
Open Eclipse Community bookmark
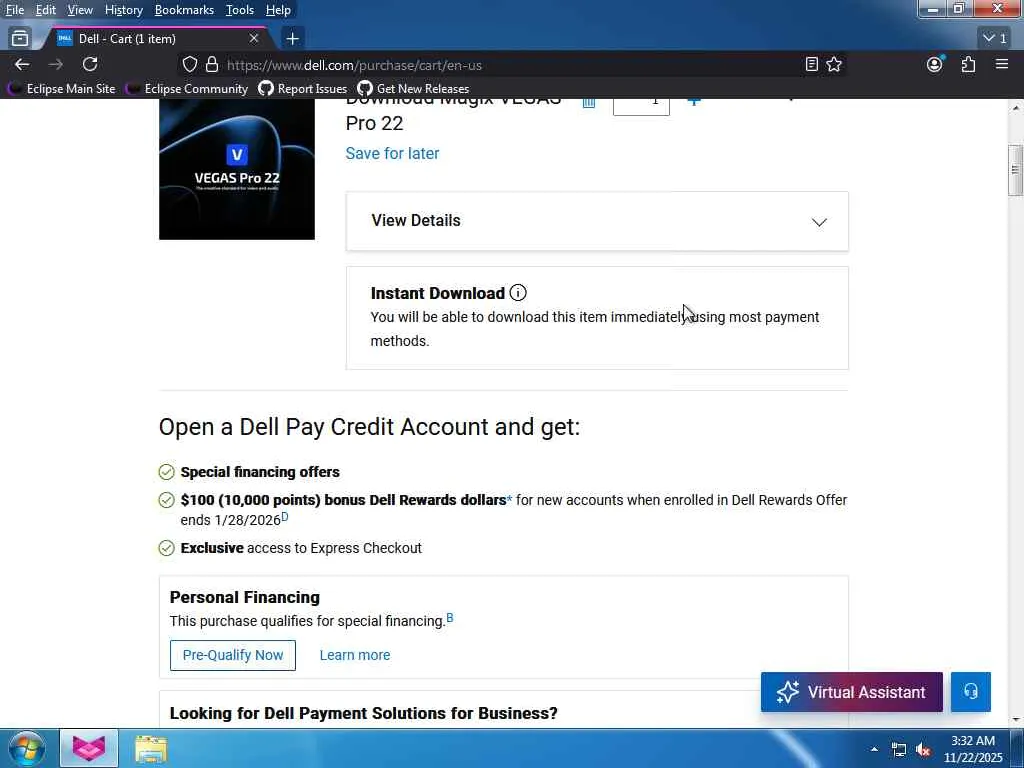click(188, 88)
